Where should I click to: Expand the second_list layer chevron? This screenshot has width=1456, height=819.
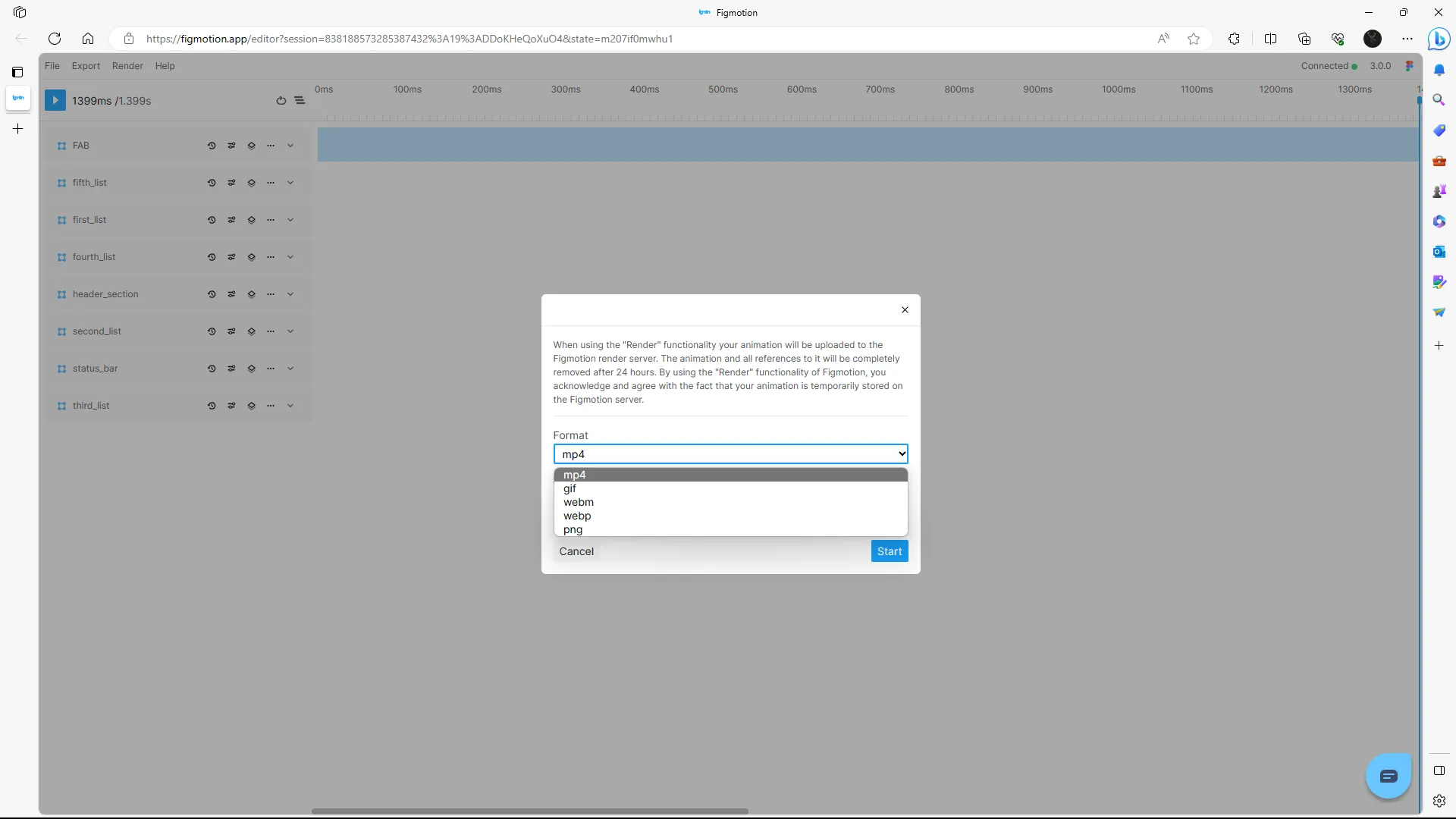coord(290,331)
